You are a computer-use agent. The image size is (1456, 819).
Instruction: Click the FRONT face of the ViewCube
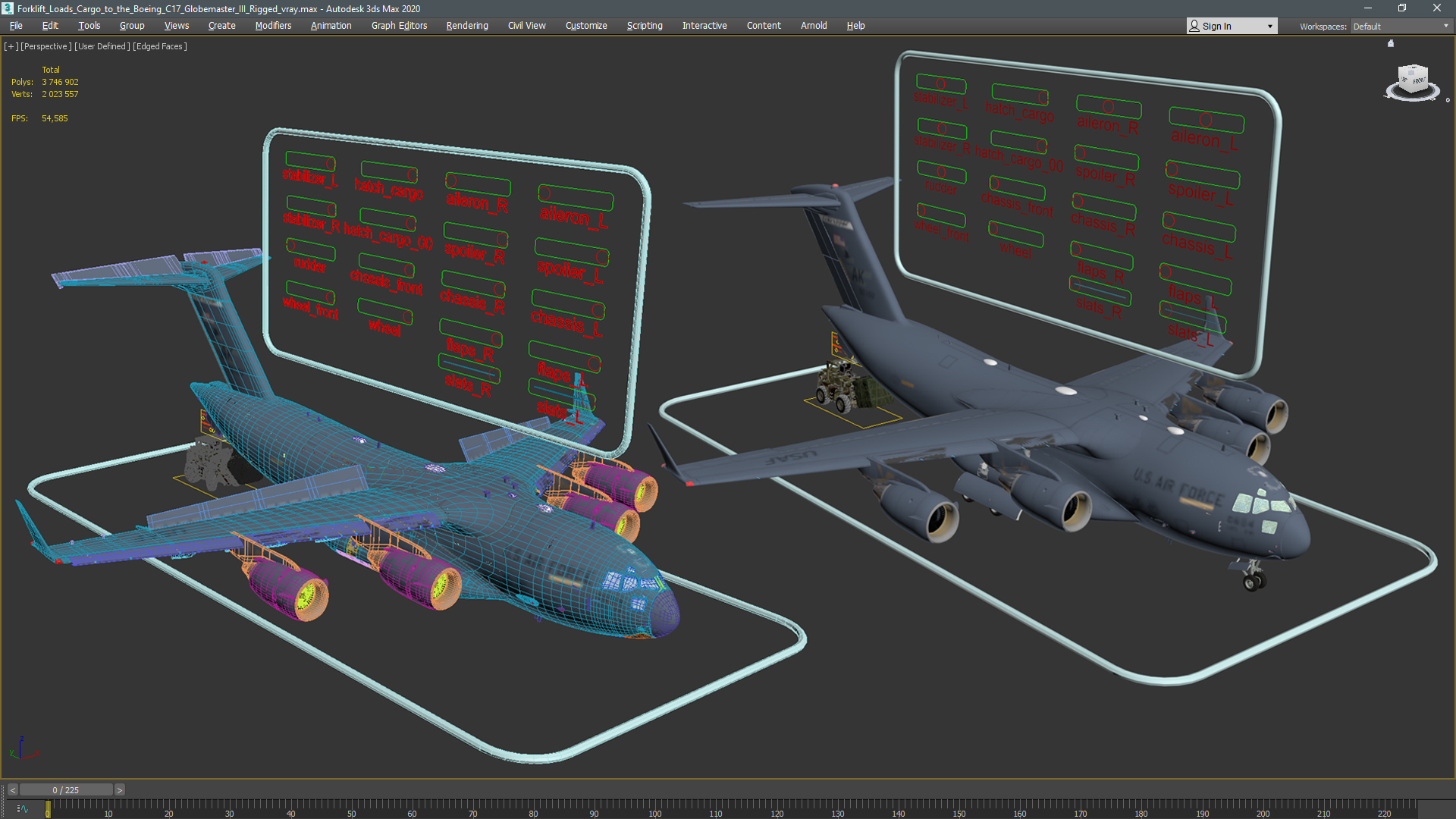(x=1418, y=80)
